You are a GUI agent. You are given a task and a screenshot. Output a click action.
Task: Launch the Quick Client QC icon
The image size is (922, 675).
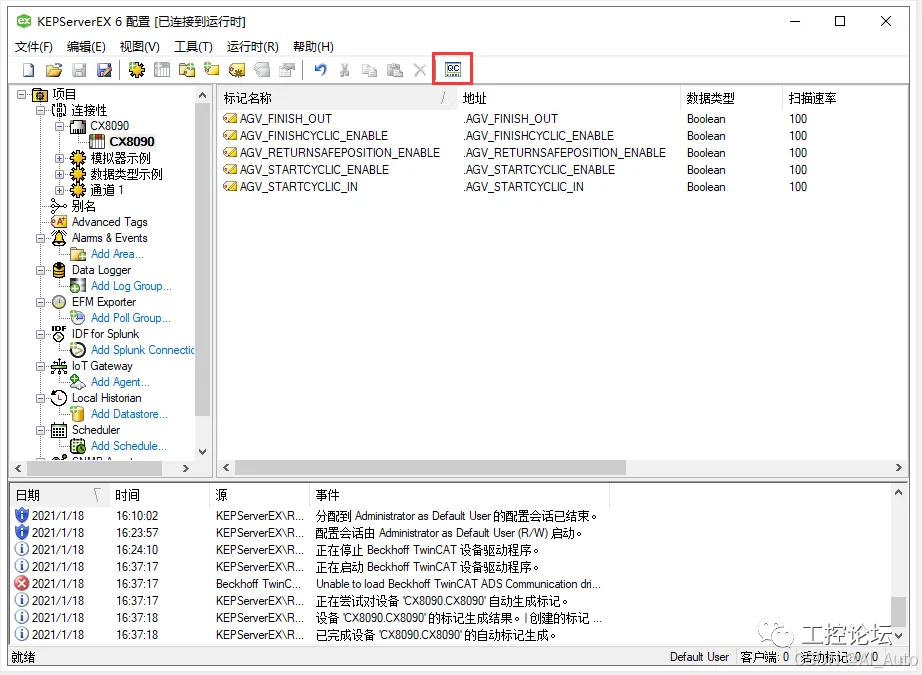(x=453, y=70)
